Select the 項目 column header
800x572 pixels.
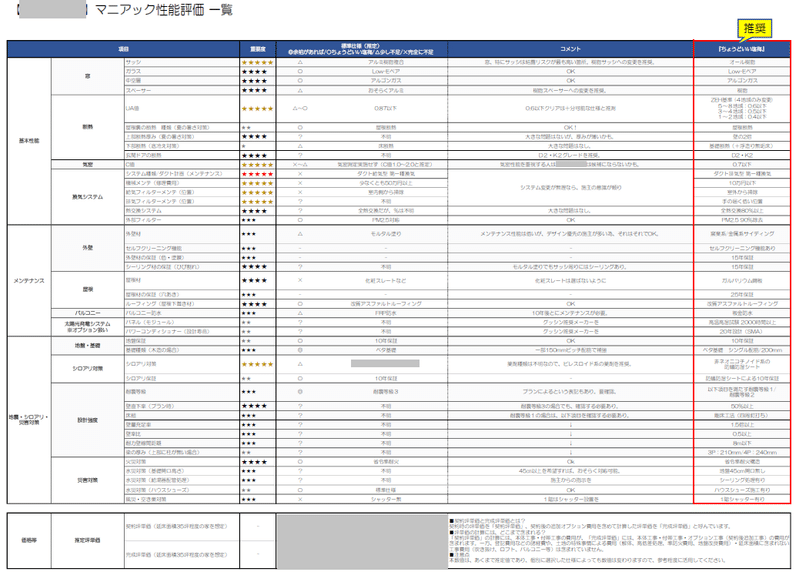coord(123,49)
